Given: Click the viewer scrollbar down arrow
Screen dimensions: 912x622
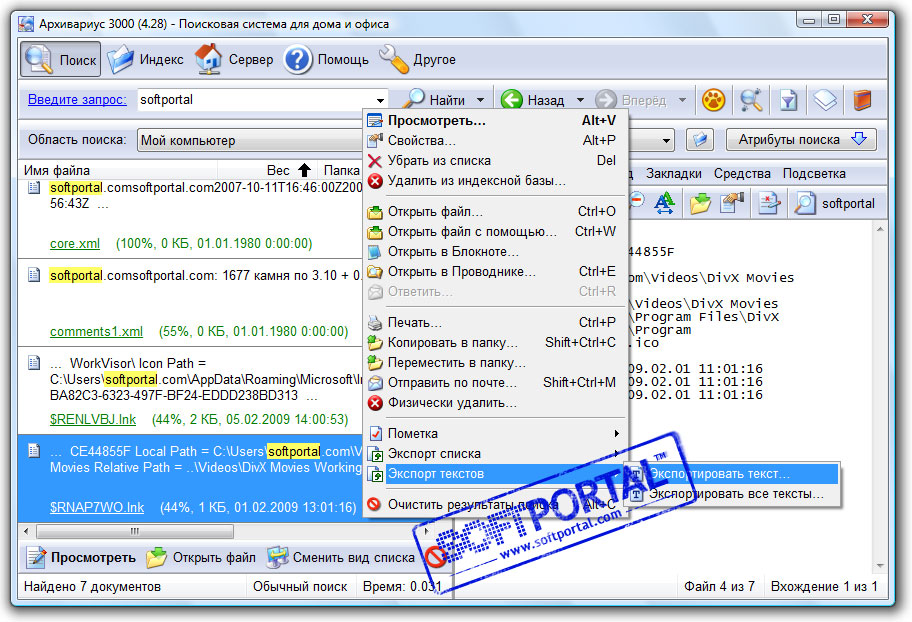Looking at the screenshot, I should click(880, 565).
